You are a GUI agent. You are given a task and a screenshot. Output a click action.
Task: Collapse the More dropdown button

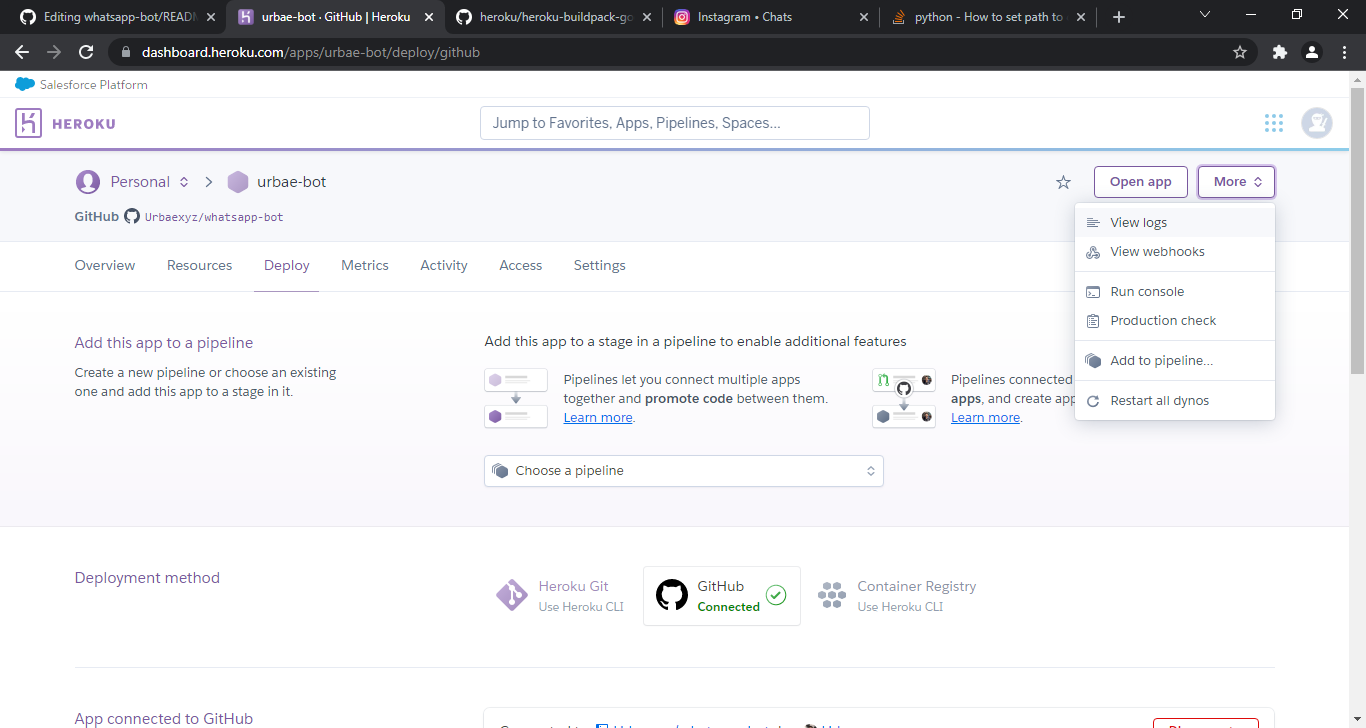1236,182
